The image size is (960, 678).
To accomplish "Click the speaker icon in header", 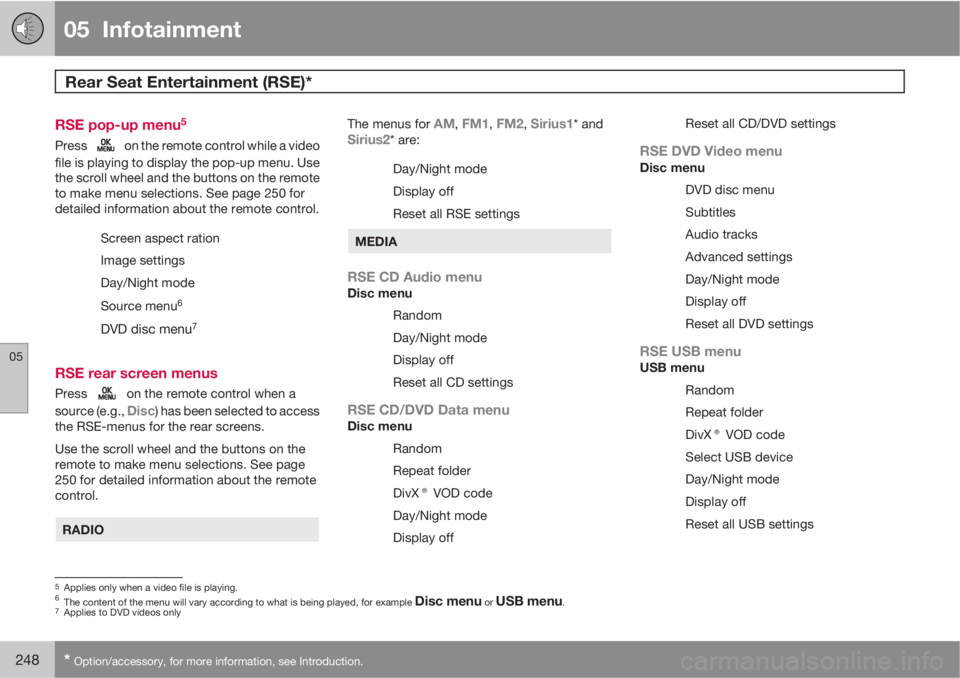I will [28, 29].
